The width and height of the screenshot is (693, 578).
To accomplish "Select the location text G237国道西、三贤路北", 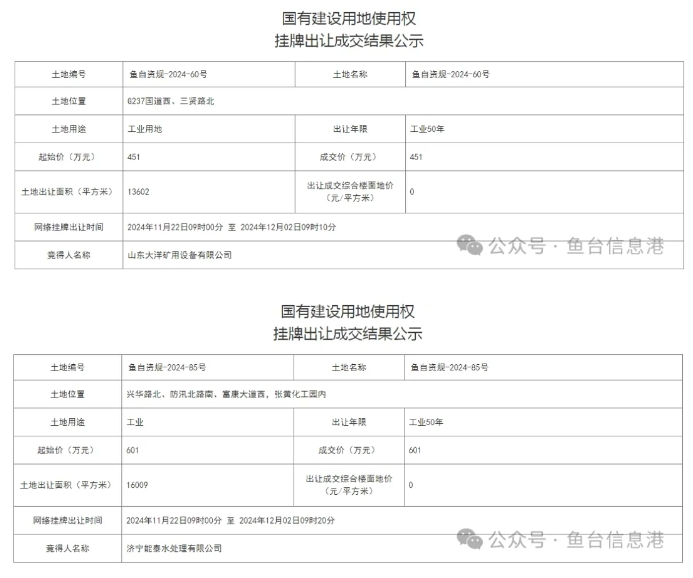I will (x=171, y=101).
